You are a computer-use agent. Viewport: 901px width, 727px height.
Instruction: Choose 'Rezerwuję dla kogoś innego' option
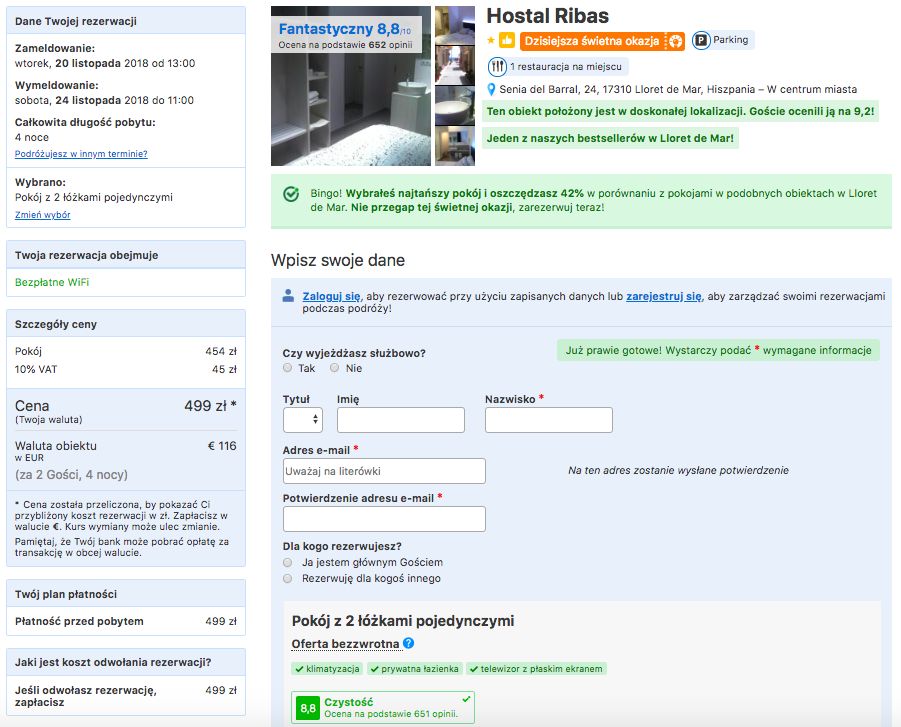click(288, 579)
